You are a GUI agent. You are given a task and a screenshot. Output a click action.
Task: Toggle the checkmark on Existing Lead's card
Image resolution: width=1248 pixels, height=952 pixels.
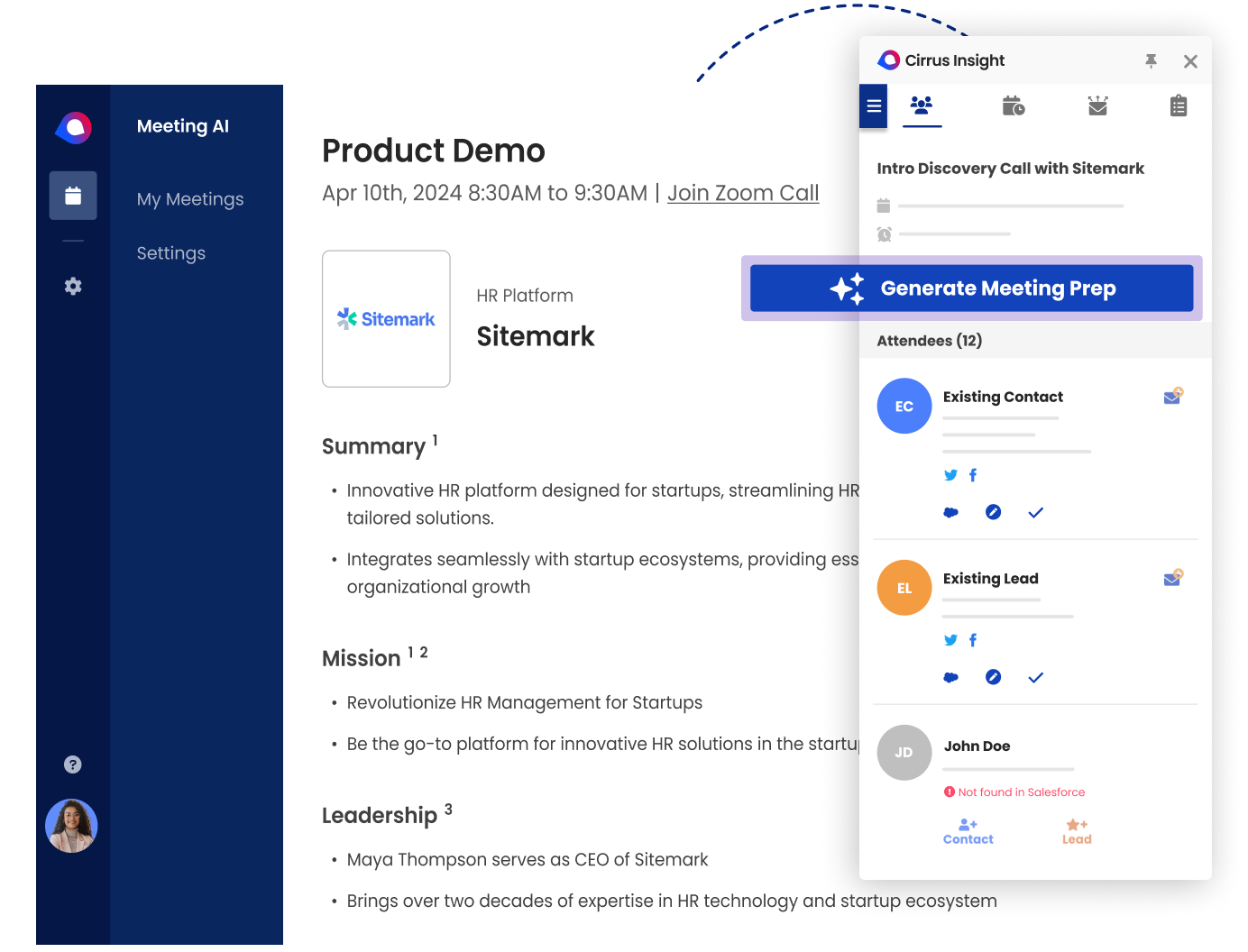[x=1035, y=677]
